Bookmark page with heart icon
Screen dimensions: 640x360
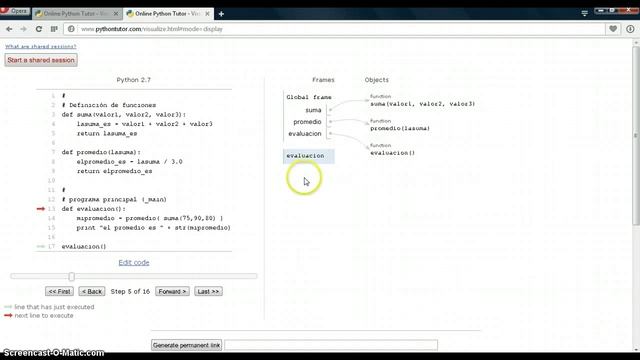(613, 29)
